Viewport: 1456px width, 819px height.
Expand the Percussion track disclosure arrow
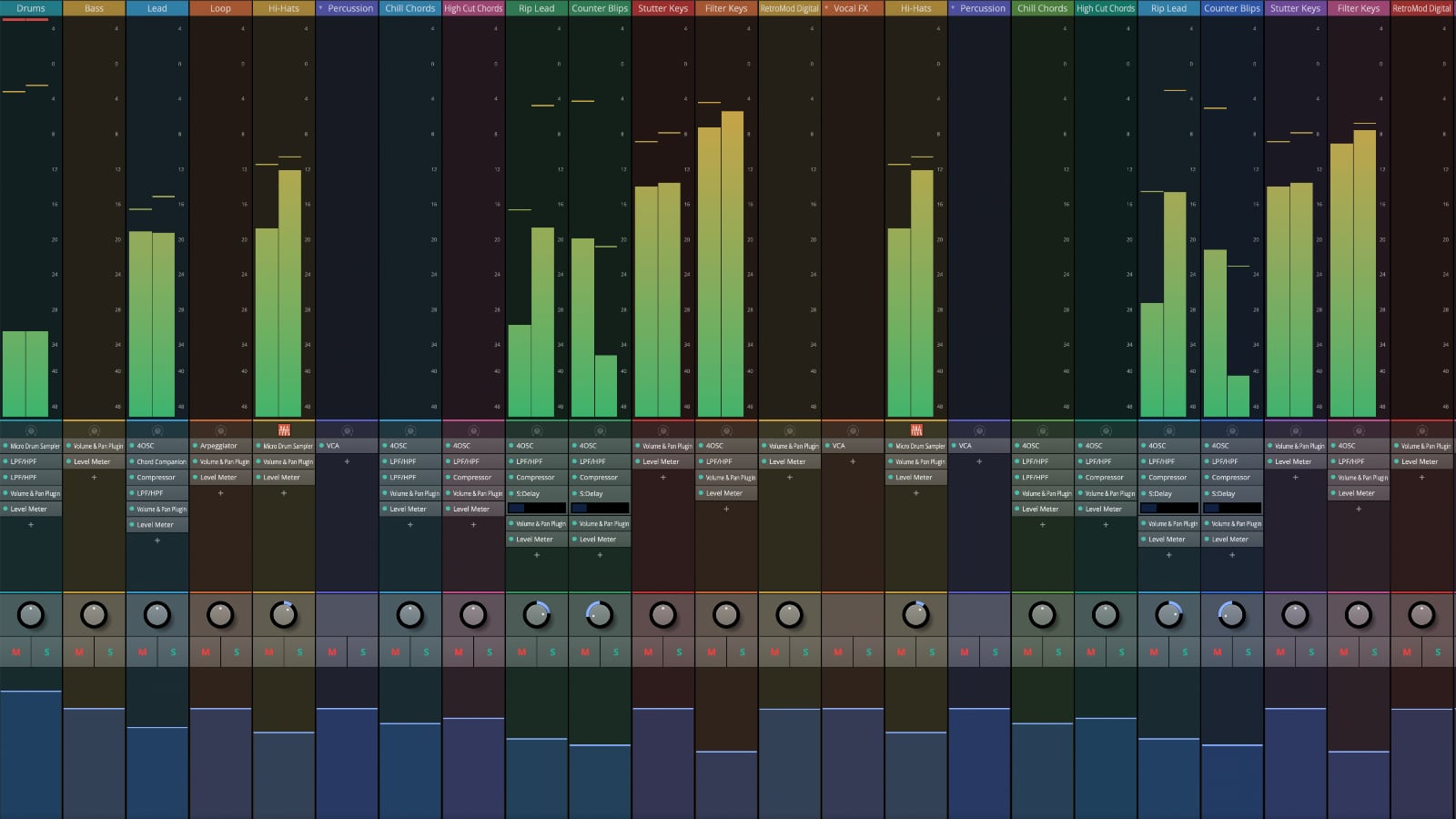[x=318, y=7]
